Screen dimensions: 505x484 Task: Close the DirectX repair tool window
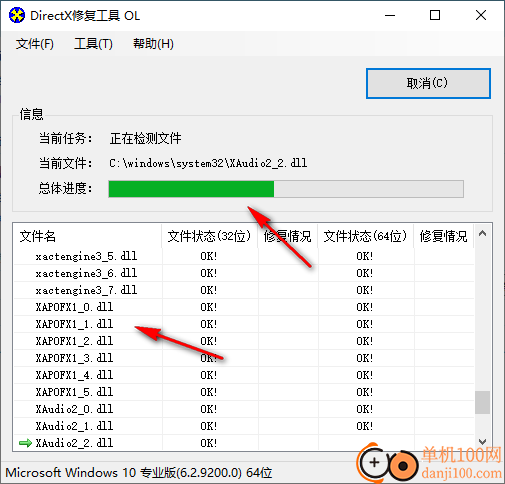[481, 15]
